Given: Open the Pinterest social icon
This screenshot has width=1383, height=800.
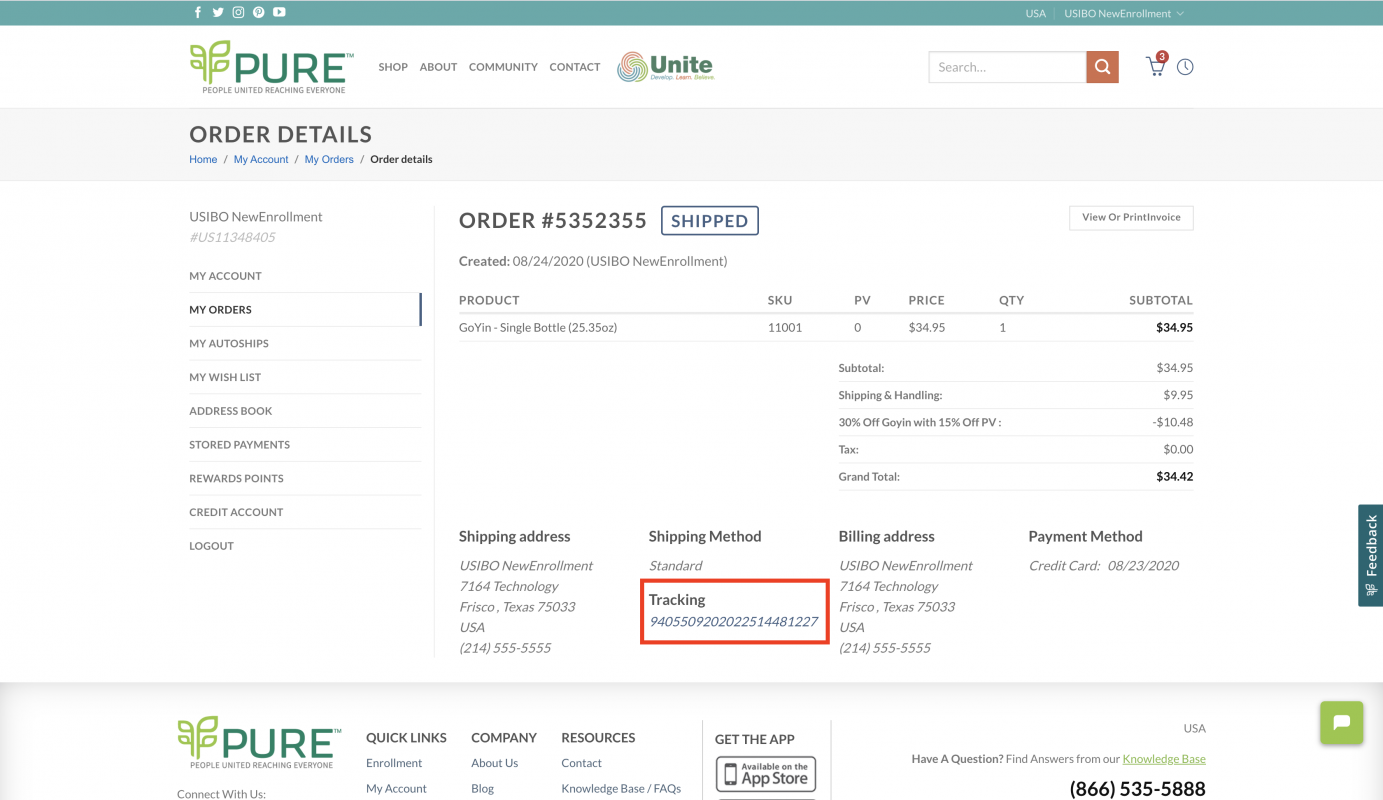Looking at the screenshot, I should pyautogui.click(x=258, y=13).
